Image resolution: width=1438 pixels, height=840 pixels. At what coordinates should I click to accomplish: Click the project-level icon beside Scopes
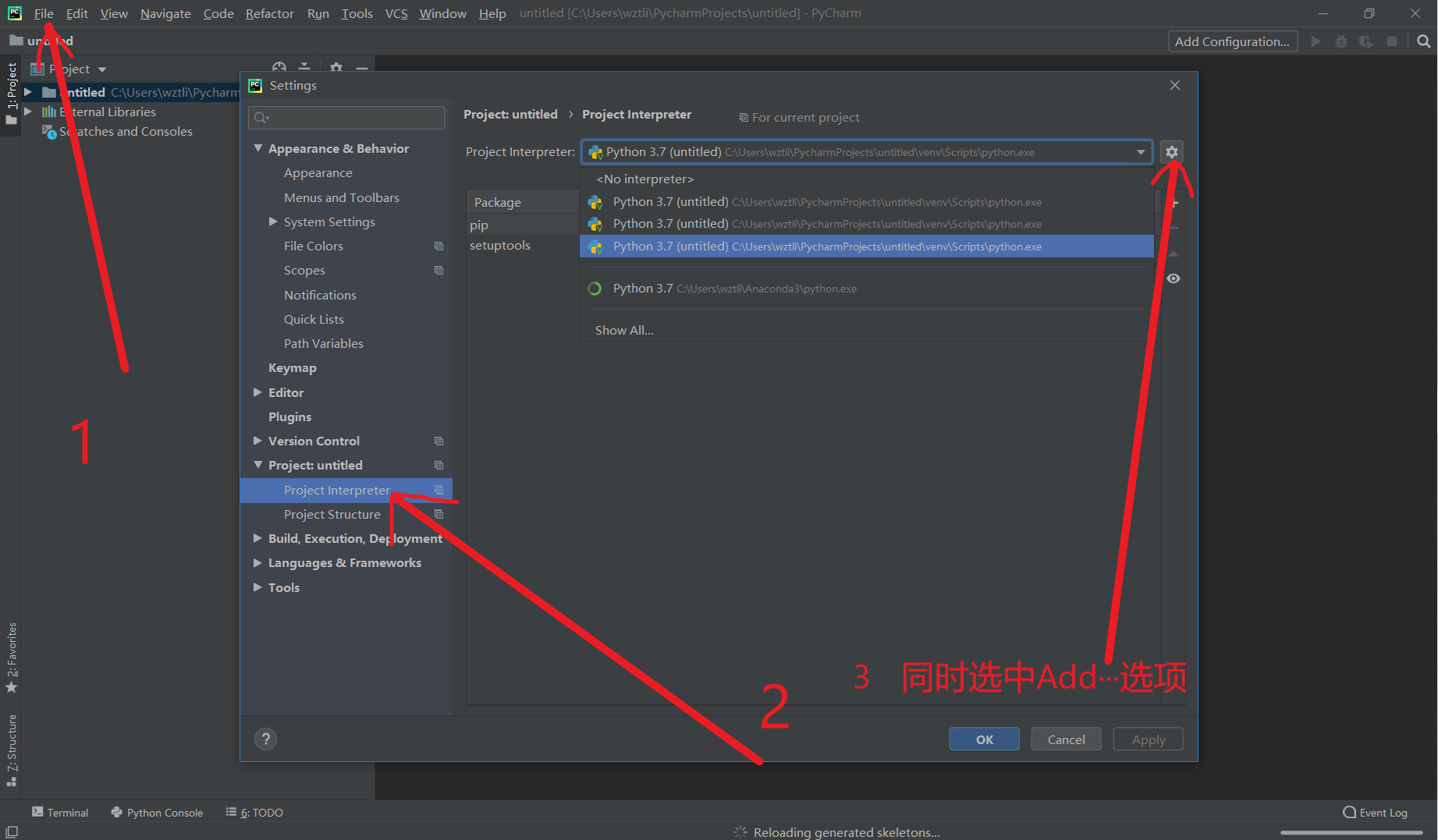pos(439,270)
